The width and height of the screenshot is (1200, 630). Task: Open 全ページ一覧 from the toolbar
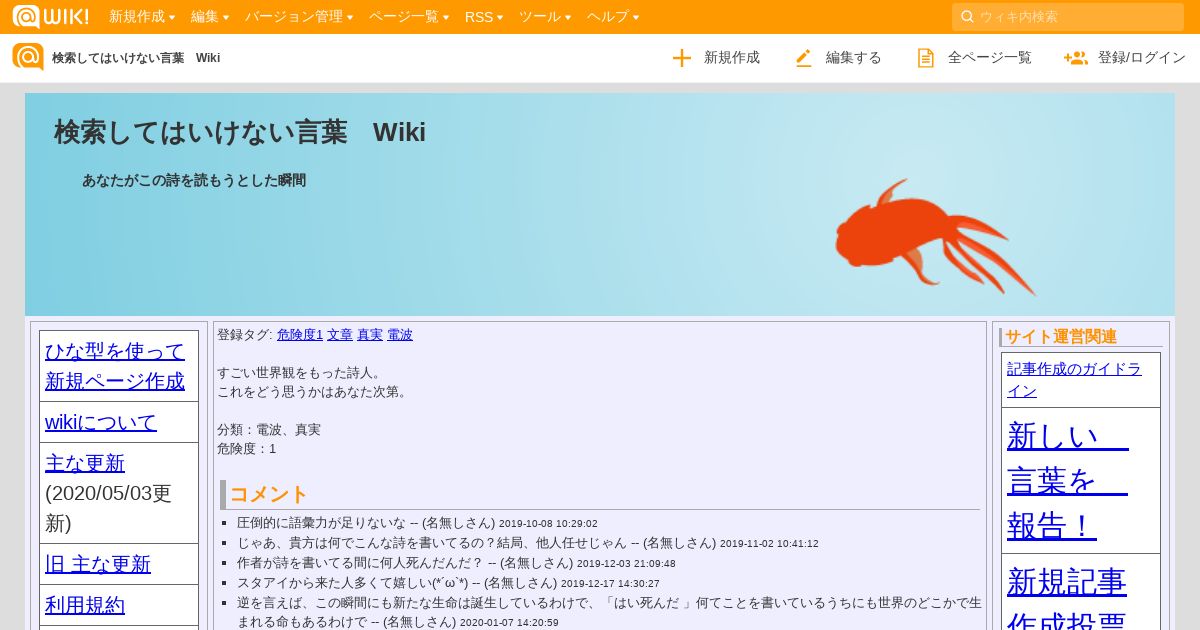[x=990, y=58]
